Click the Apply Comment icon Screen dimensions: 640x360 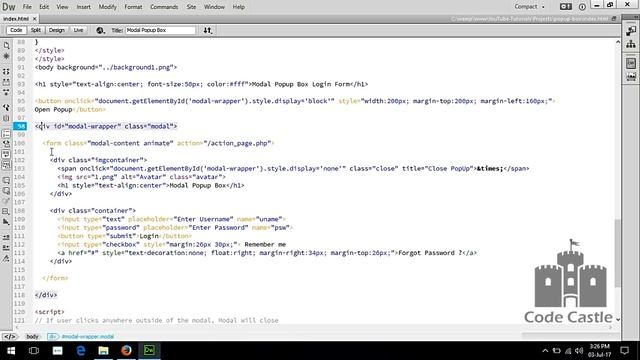pos(6,180)
